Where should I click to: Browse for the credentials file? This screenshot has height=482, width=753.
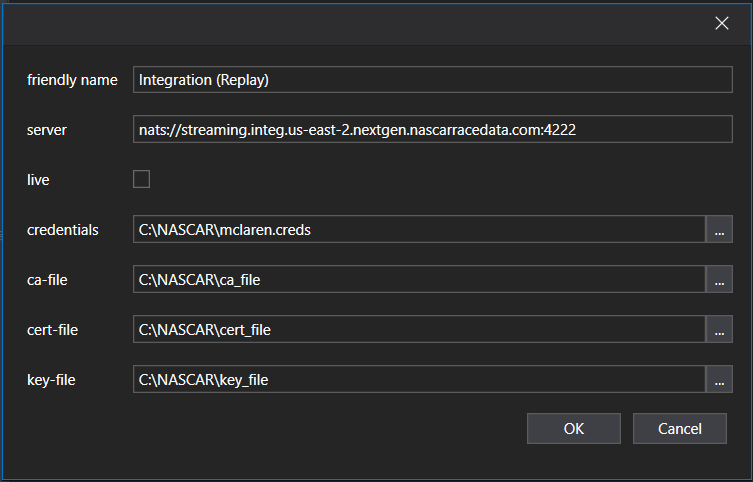click(x=720, y=230)
